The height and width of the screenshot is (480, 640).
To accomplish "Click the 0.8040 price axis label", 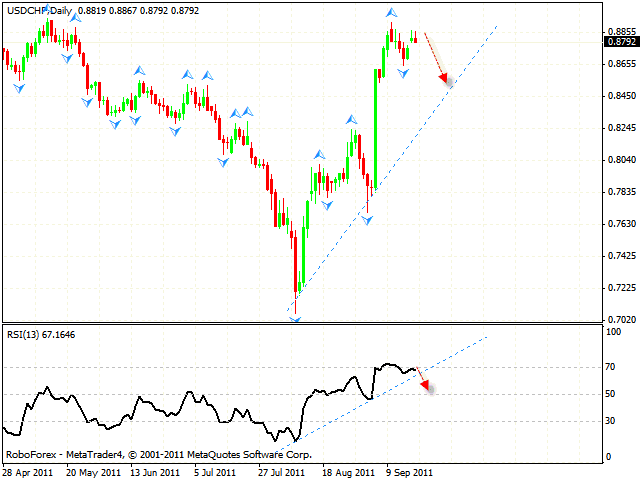I will (620, 160).
